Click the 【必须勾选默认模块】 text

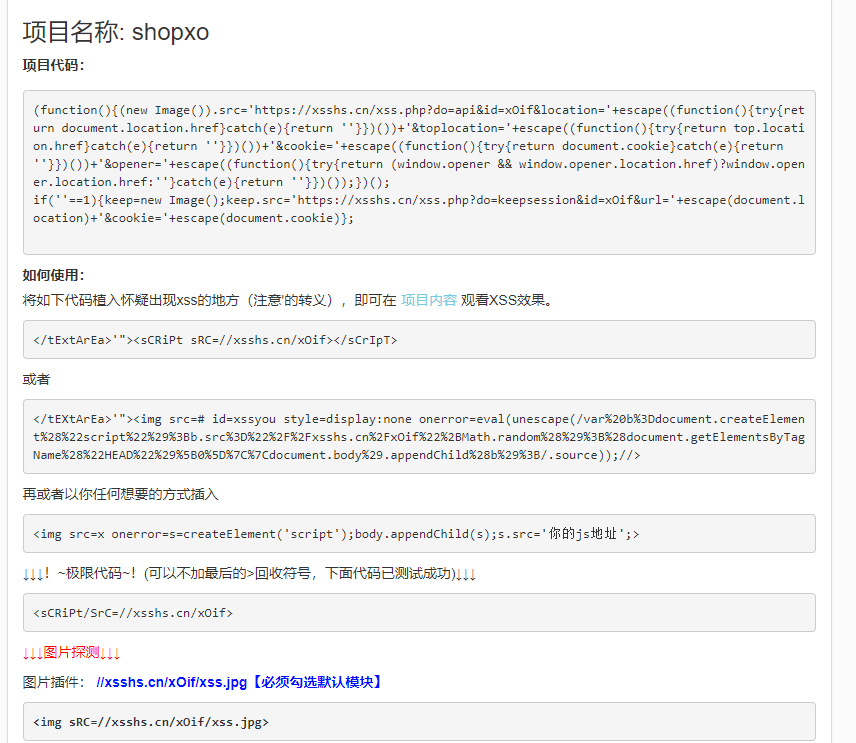point(317,682)
